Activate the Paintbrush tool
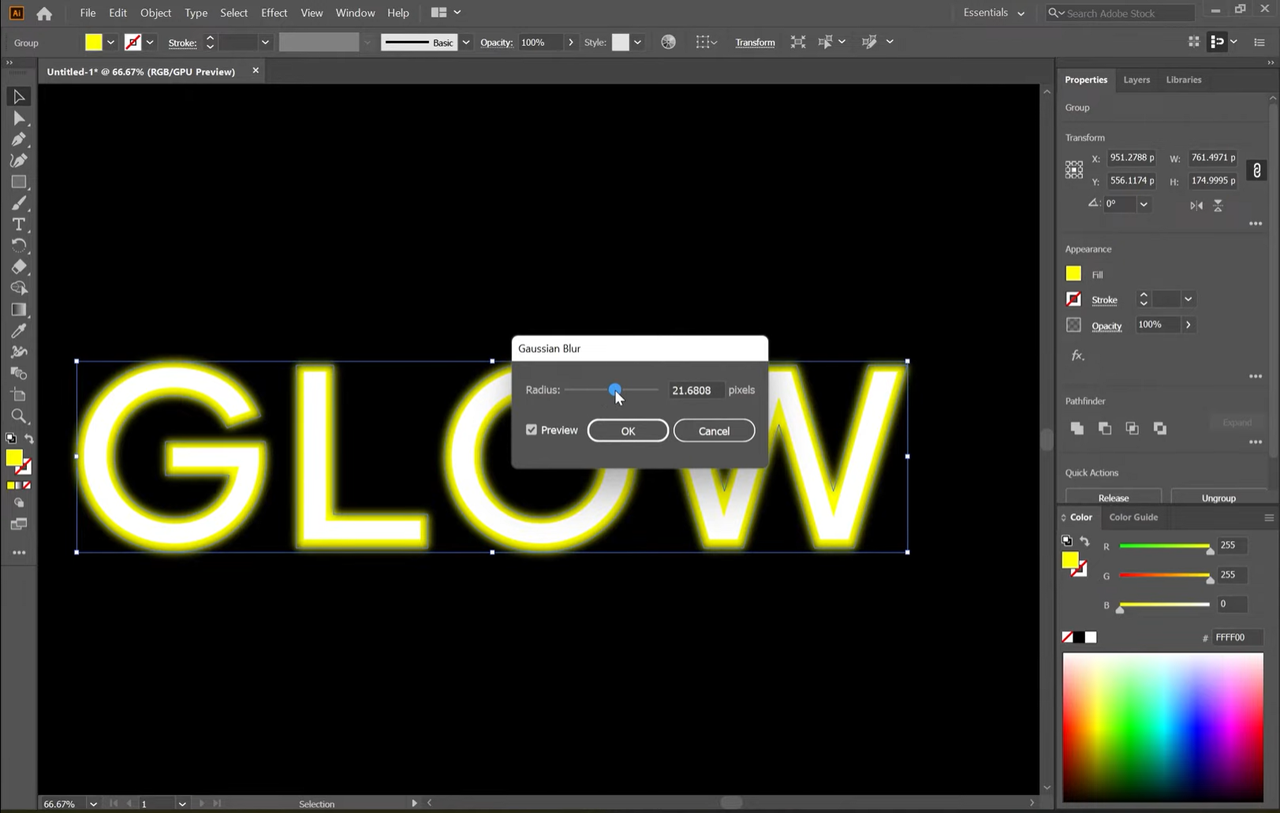The height and width of the screenshot is (813, 1280). point(18,203)
